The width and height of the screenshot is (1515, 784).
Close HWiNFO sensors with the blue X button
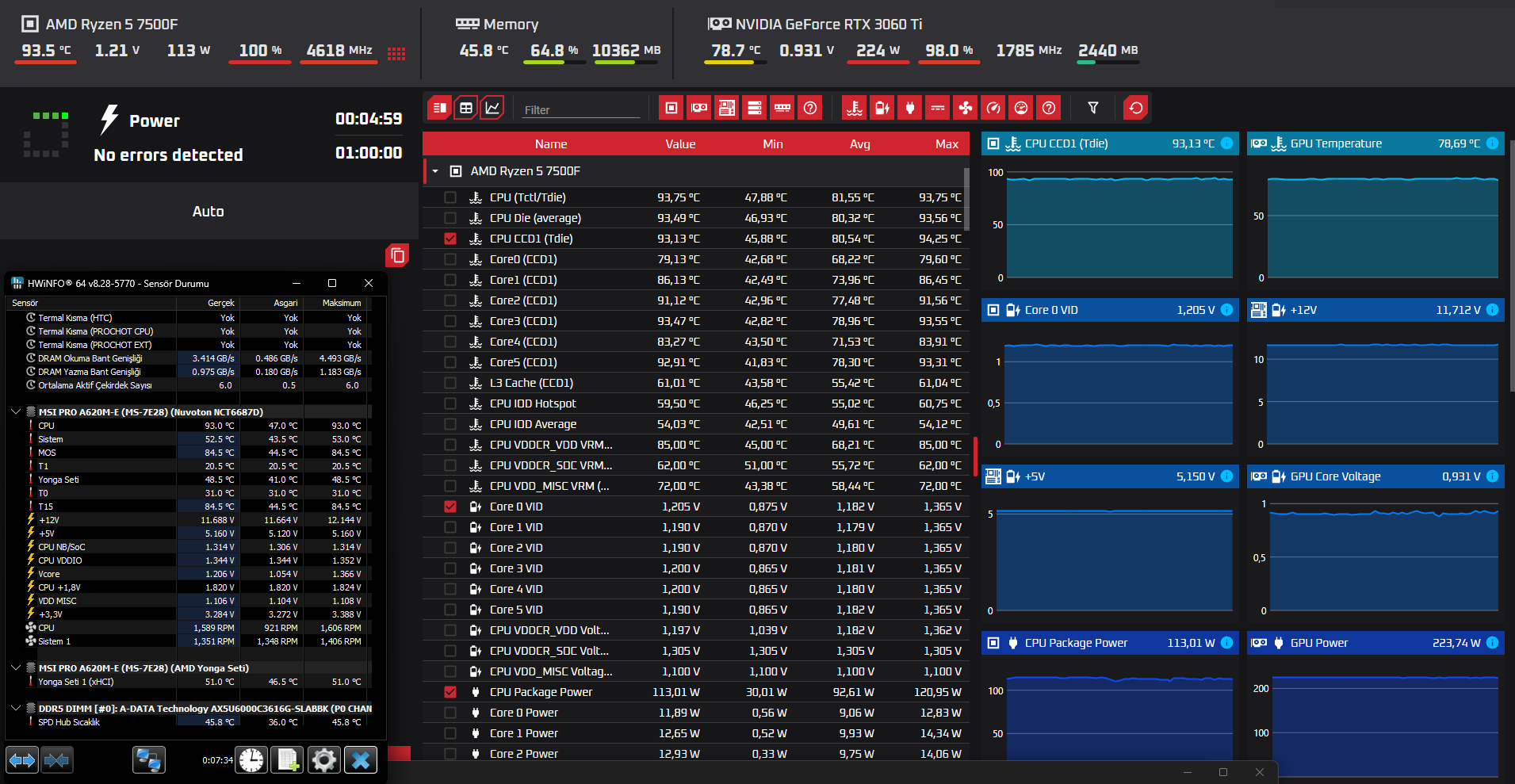(x=361, y=760)
